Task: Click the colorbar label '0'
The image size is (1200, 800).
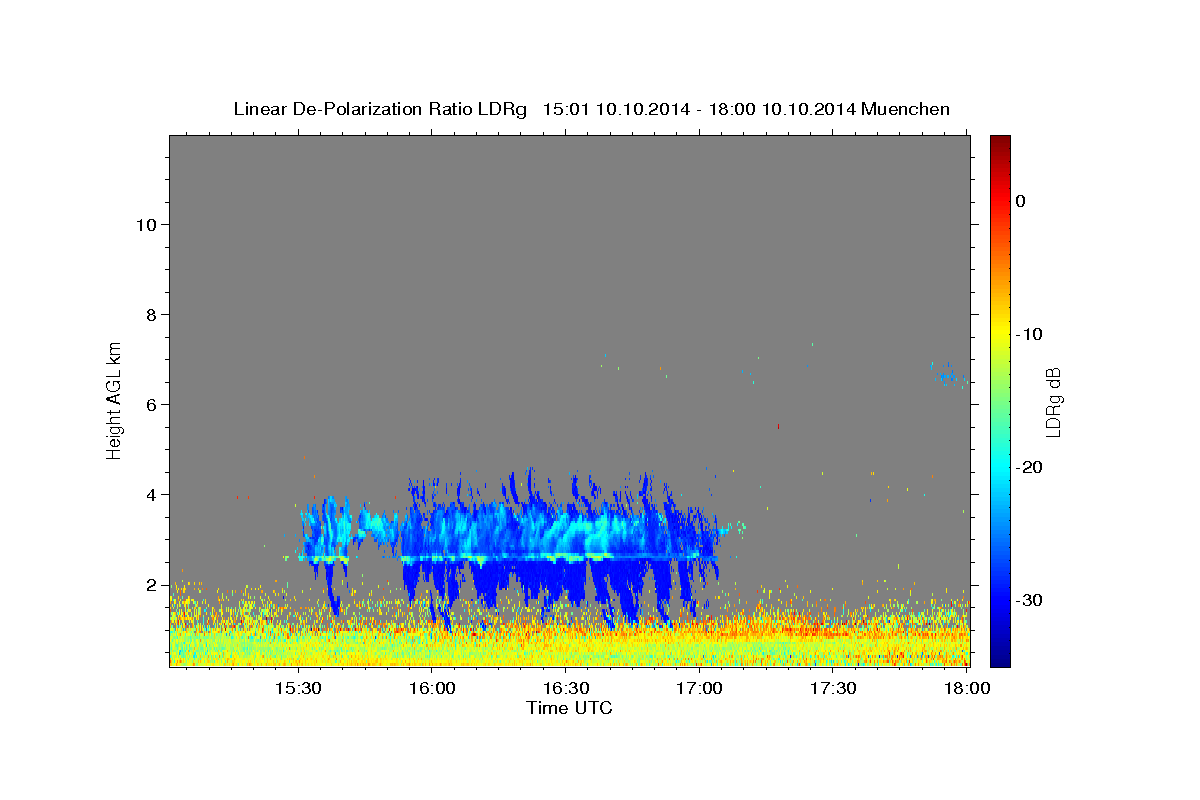Action: click(1021, 201)
